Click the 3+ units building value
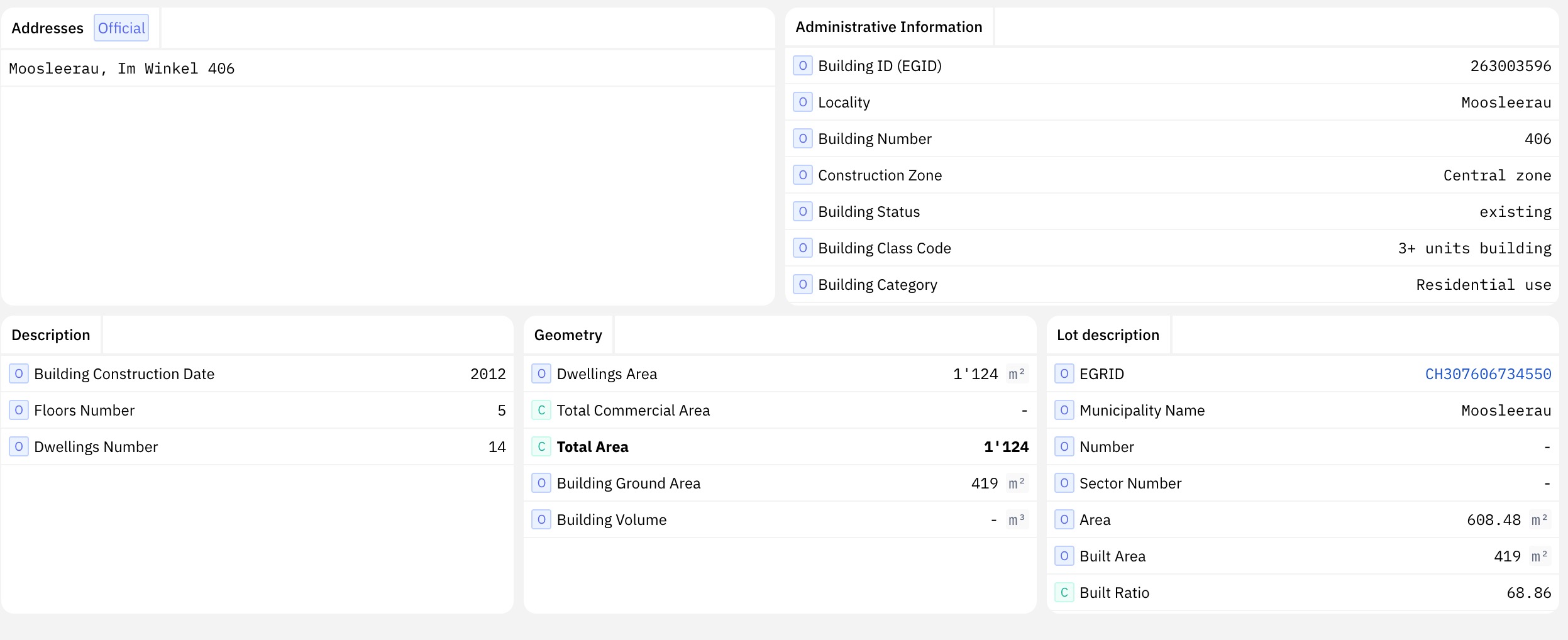The width and height of the screenshot is (1568, 640). point(1474,248)
